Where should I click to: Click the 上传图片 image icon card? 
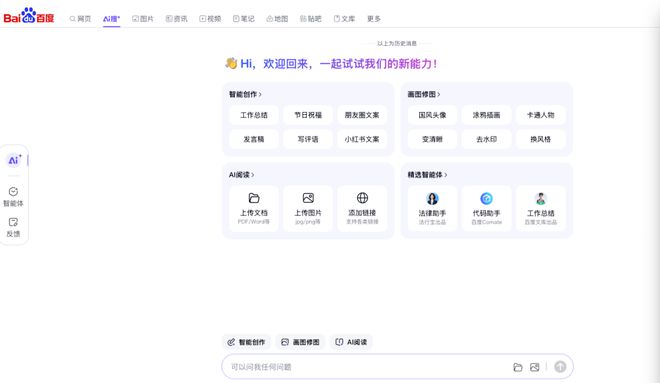[x=308, y=208]
